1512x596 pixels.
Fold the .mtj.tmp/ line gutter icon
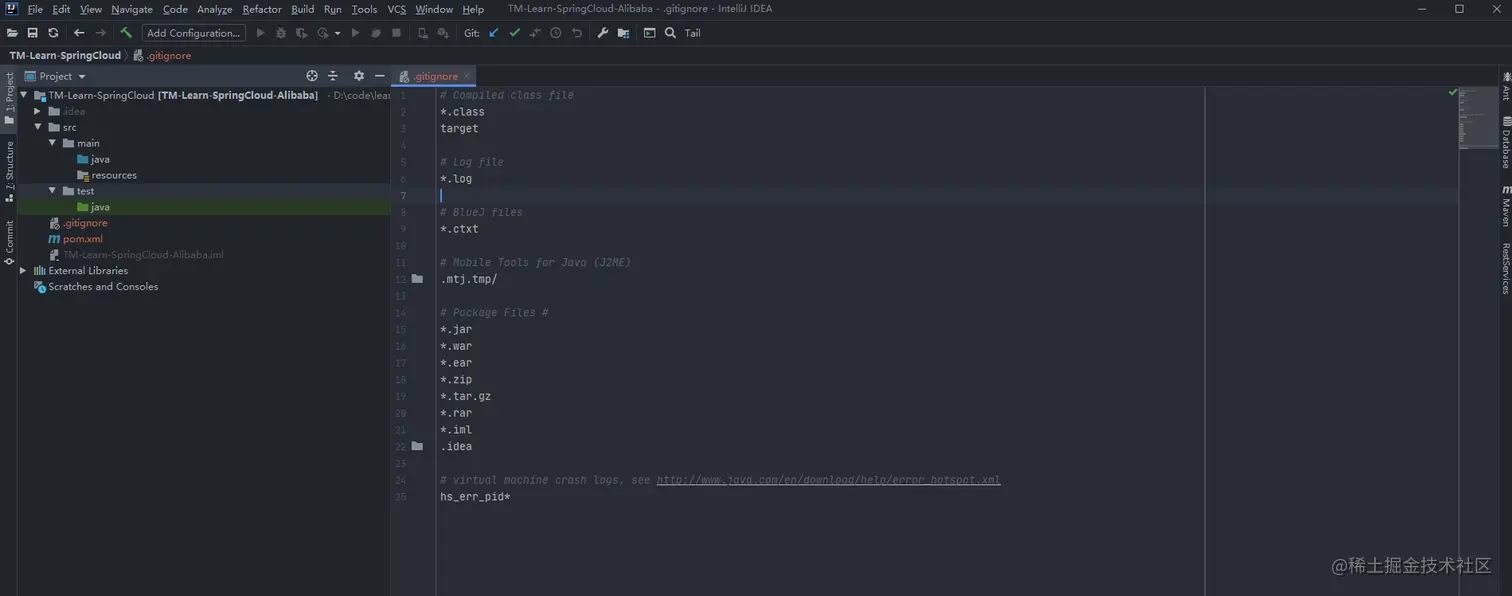coord(417,279)
